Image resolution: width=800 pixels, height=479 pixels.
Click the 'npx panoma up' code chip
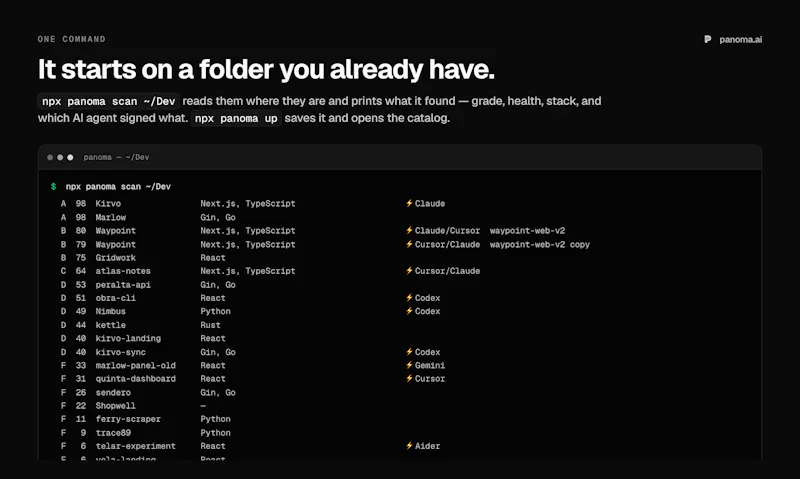point(236,118)
